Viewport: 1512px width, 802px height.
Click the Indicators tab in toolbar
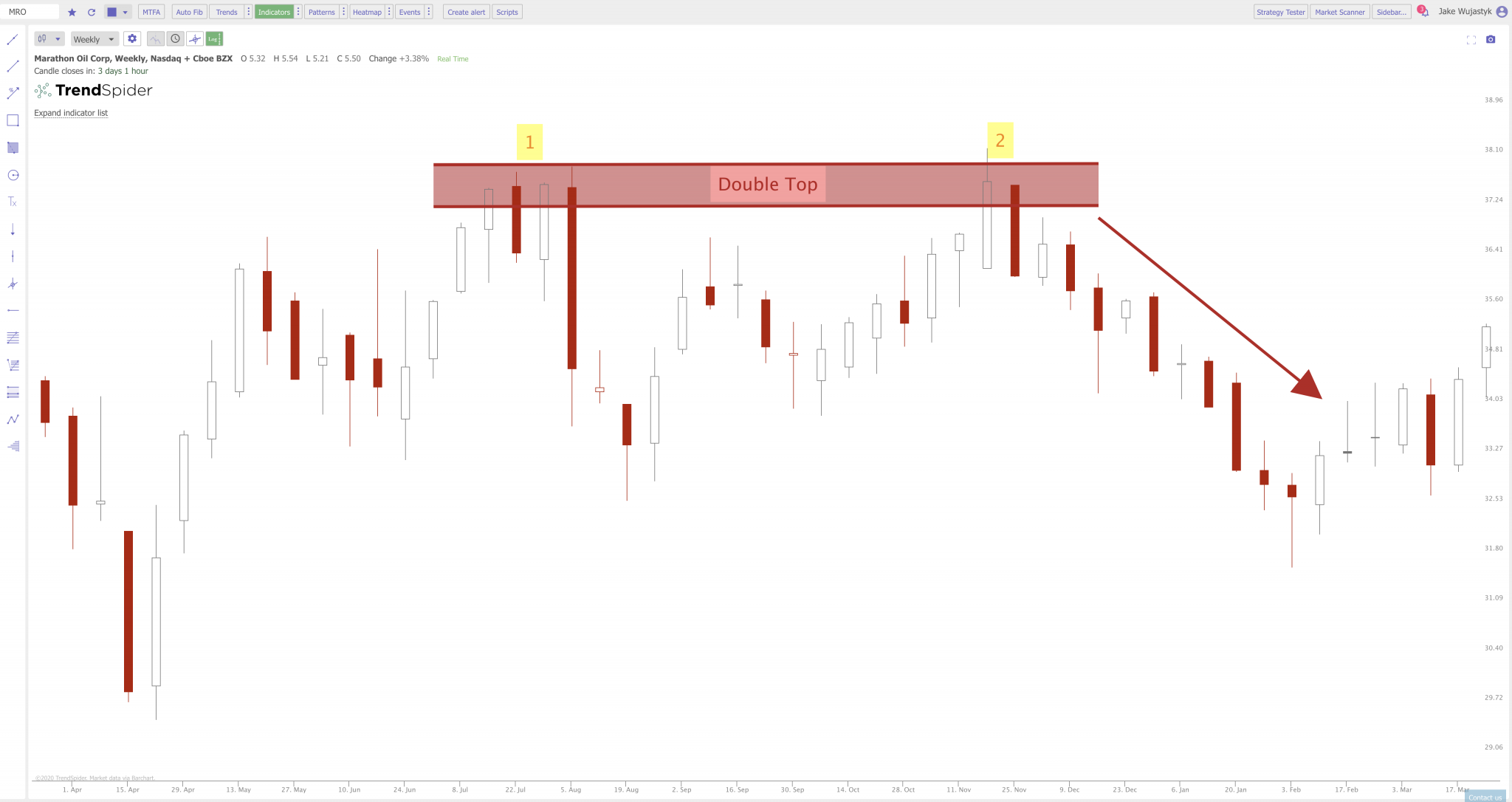coord(274,12)
